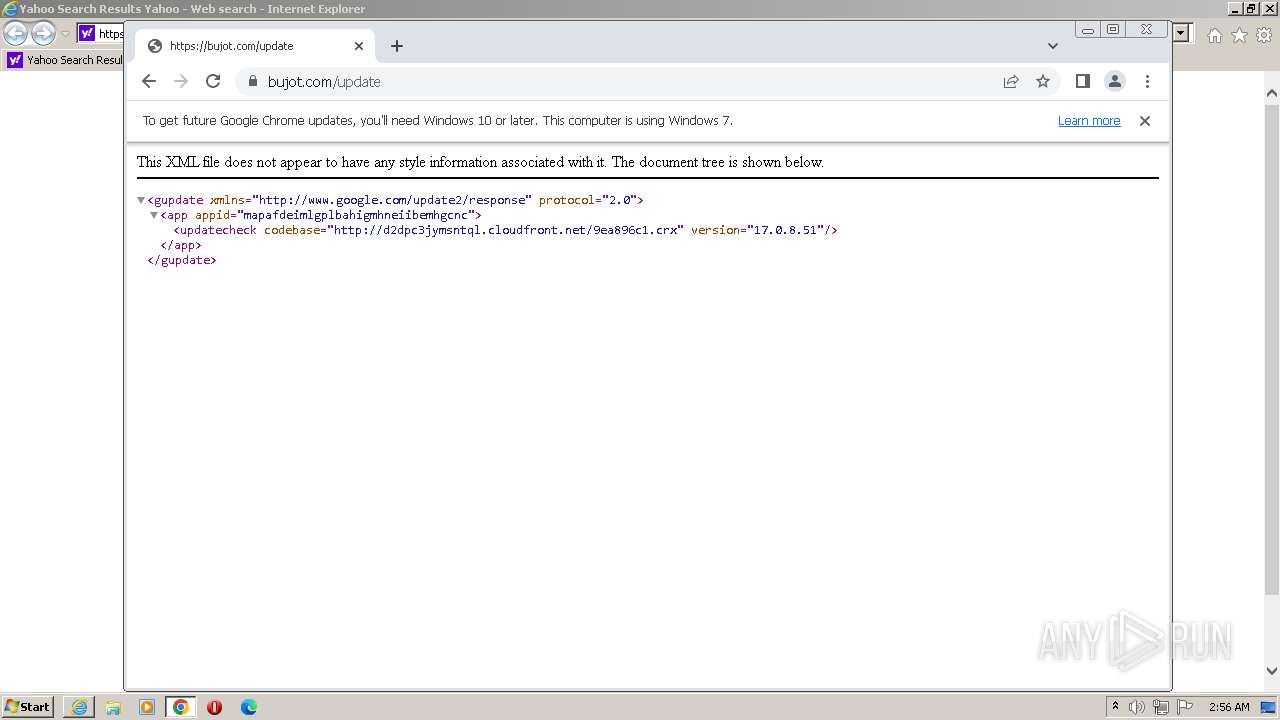The image size is (1280, 720).
Task: Open Learn more link about Chrome updates
Action: 1089,121
